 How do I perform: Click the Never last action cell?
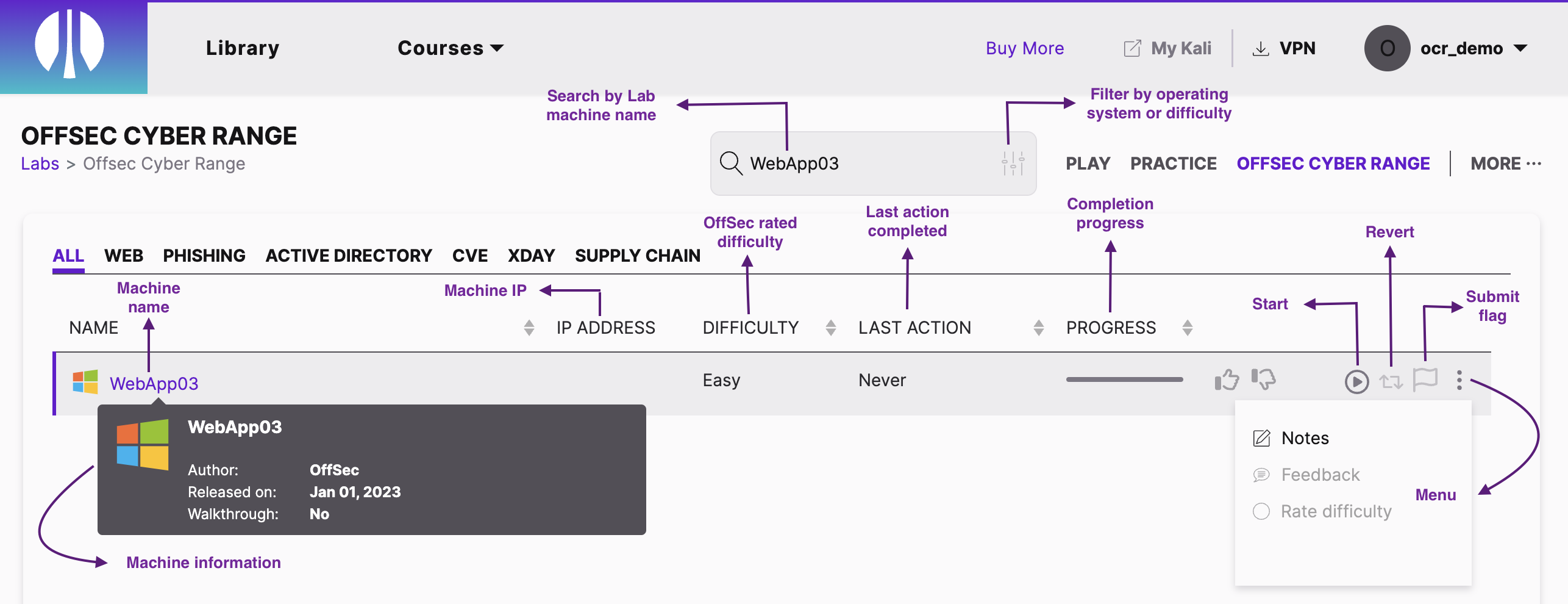tap(882, 381)
